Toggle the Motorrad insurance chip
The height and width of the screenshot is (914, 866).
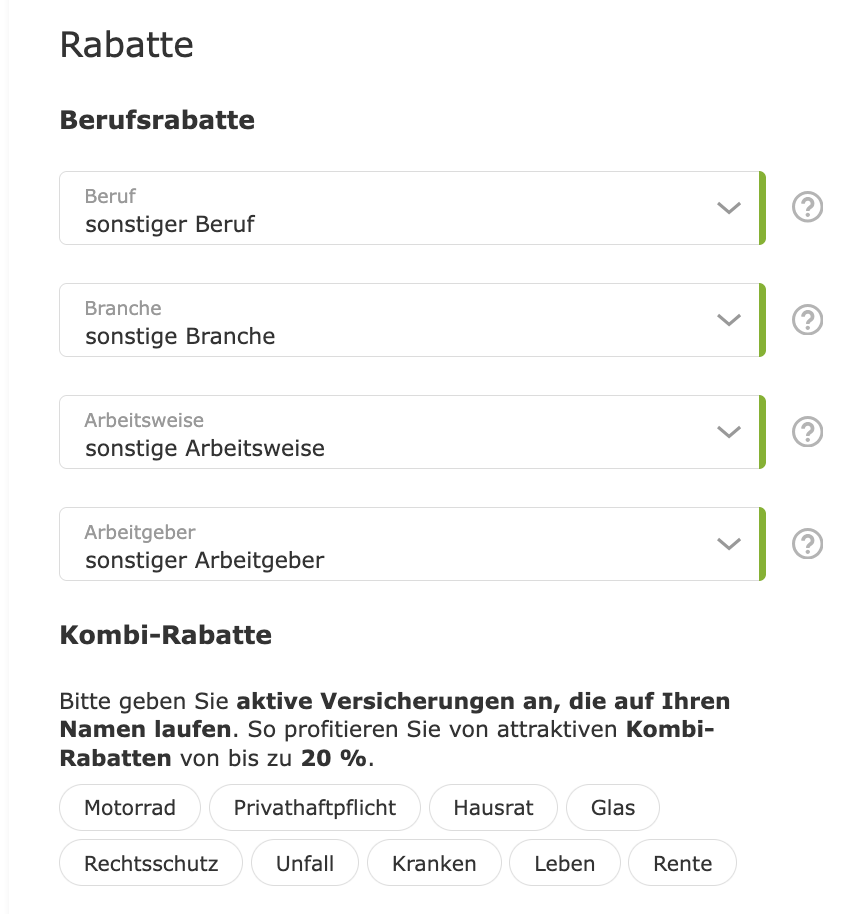pos(130,807)
